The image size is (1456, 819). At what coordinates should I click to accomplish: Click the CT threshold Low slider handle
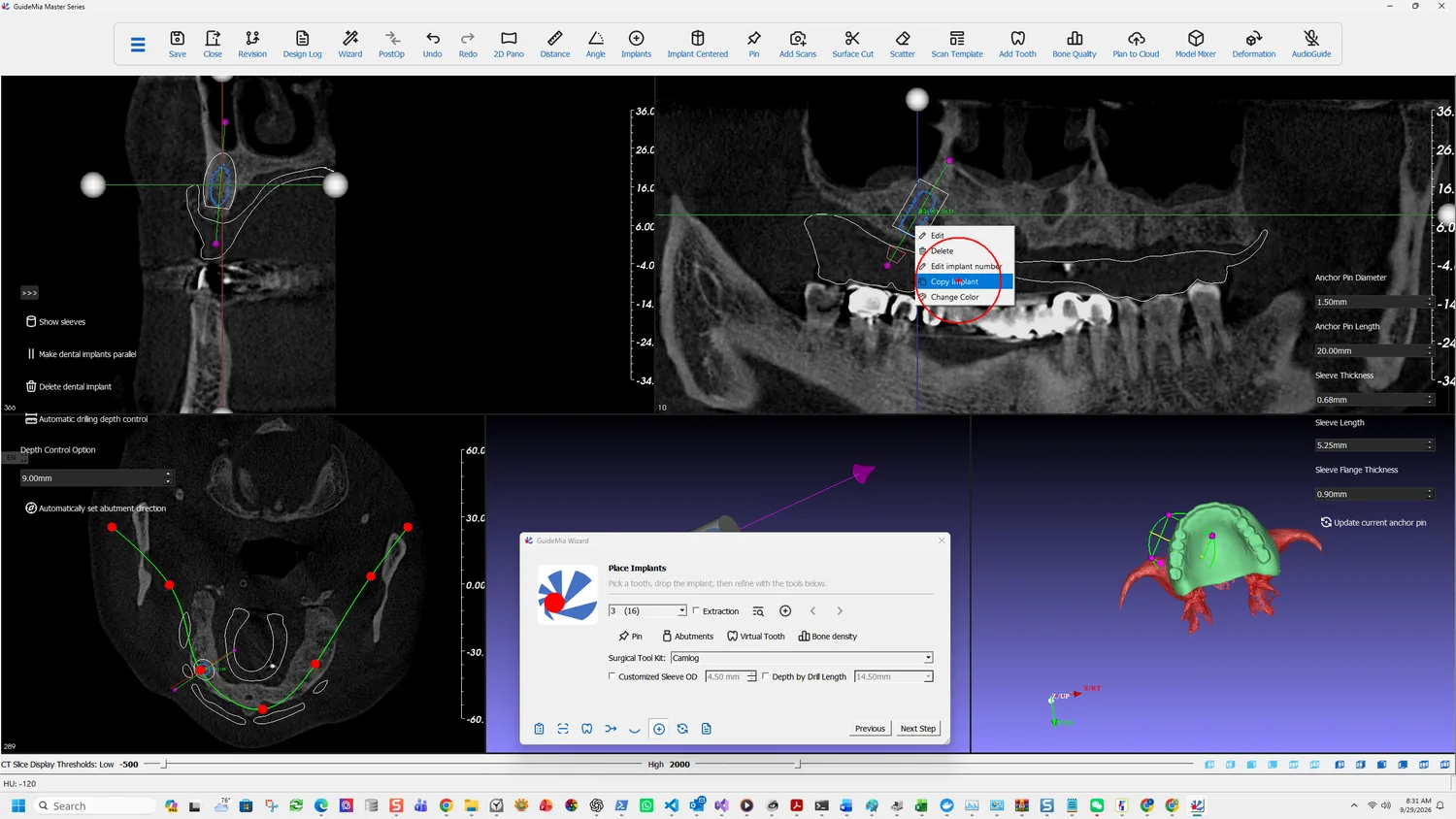tap(164, 765)
